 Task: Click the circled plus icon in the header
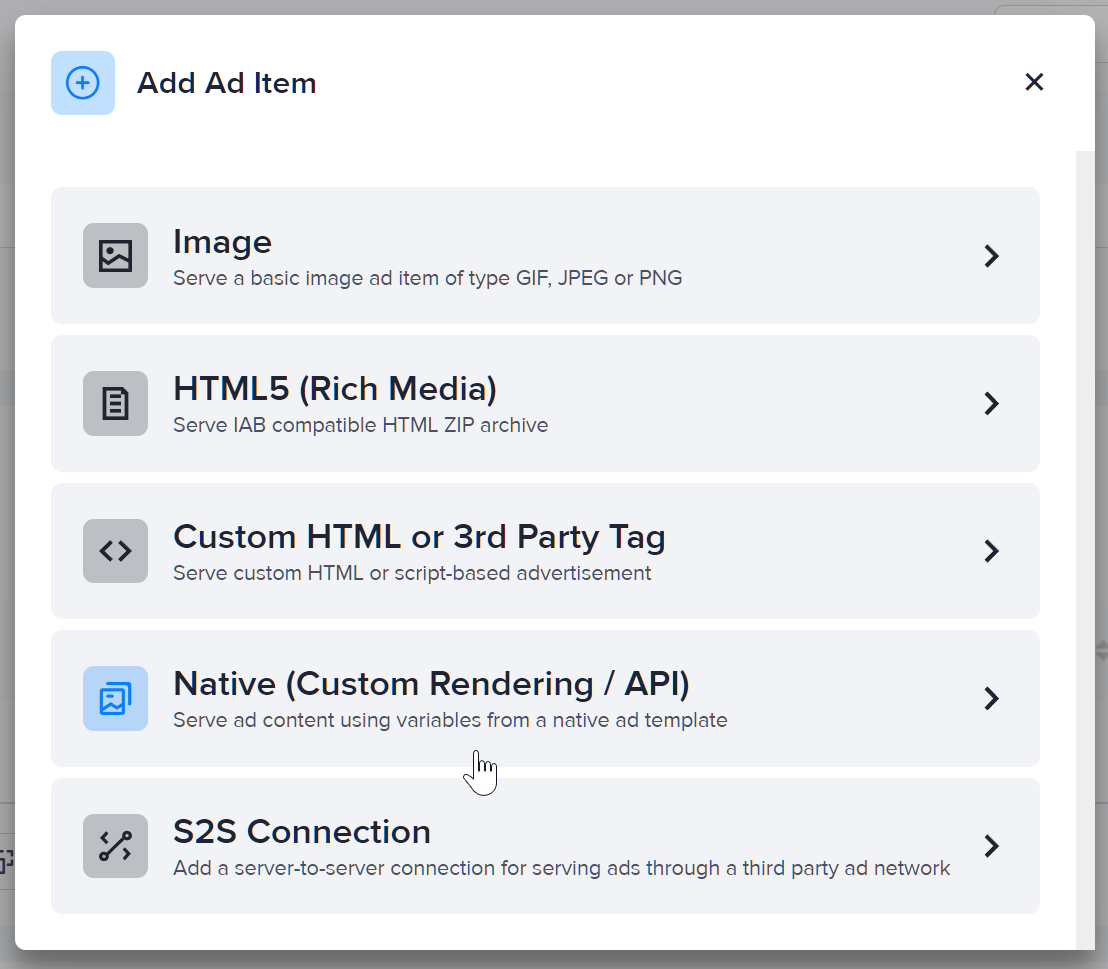(x=83, y=83)
